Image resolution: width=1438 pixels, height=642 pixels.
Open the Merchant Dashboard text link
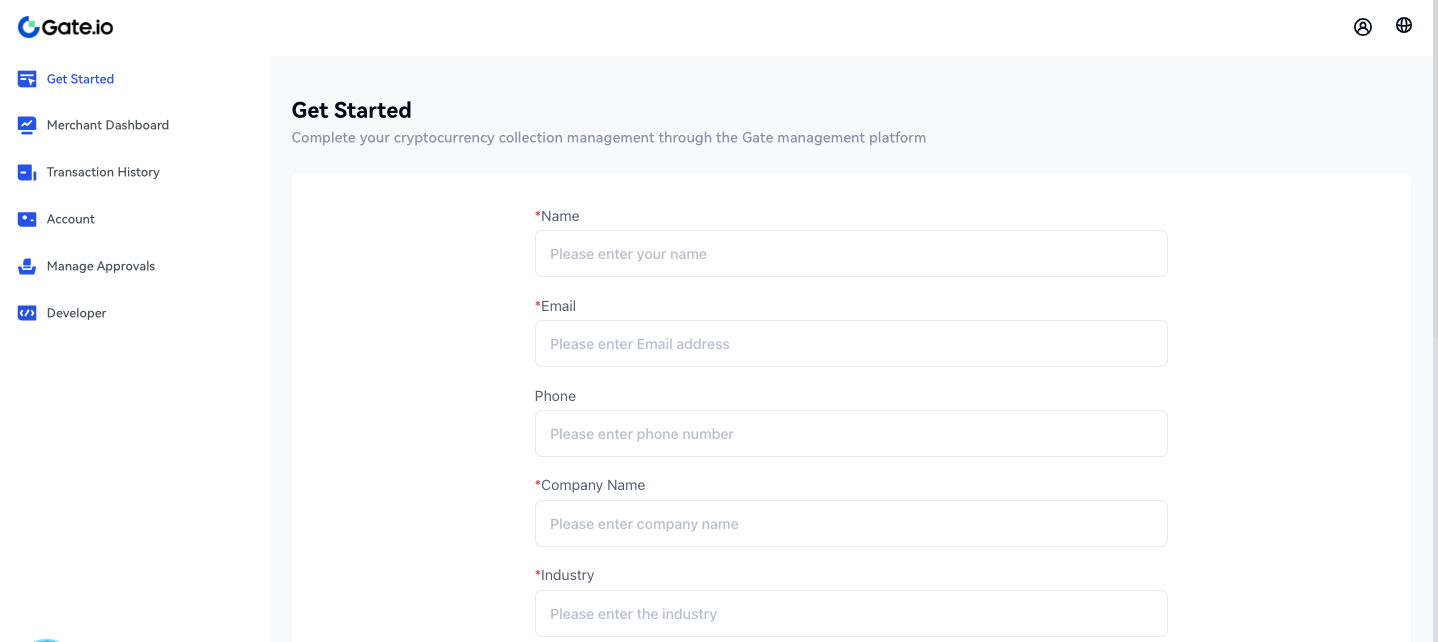coord(108,125)
